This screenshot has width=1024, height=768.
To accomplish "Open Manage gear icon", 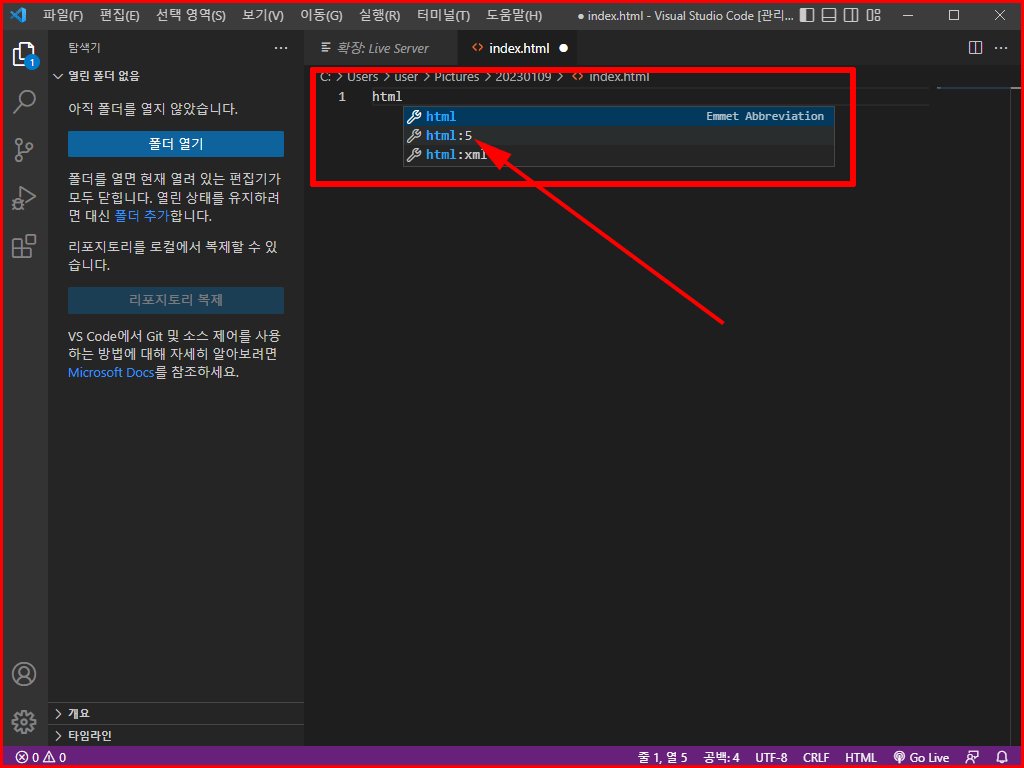I will [x=24, y=722].
